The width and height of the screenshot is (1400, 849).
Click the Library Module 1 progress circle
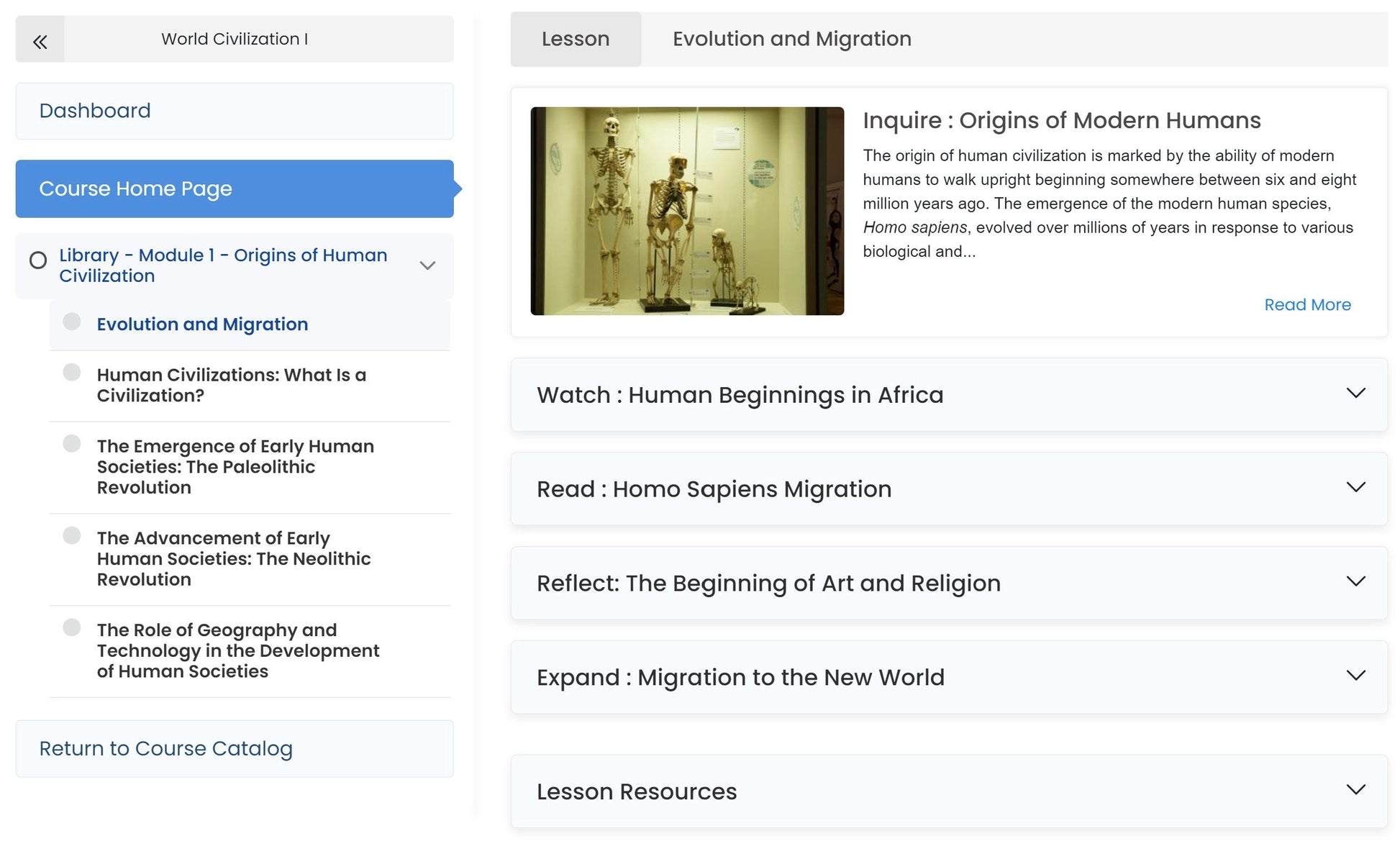click(38, 260)
